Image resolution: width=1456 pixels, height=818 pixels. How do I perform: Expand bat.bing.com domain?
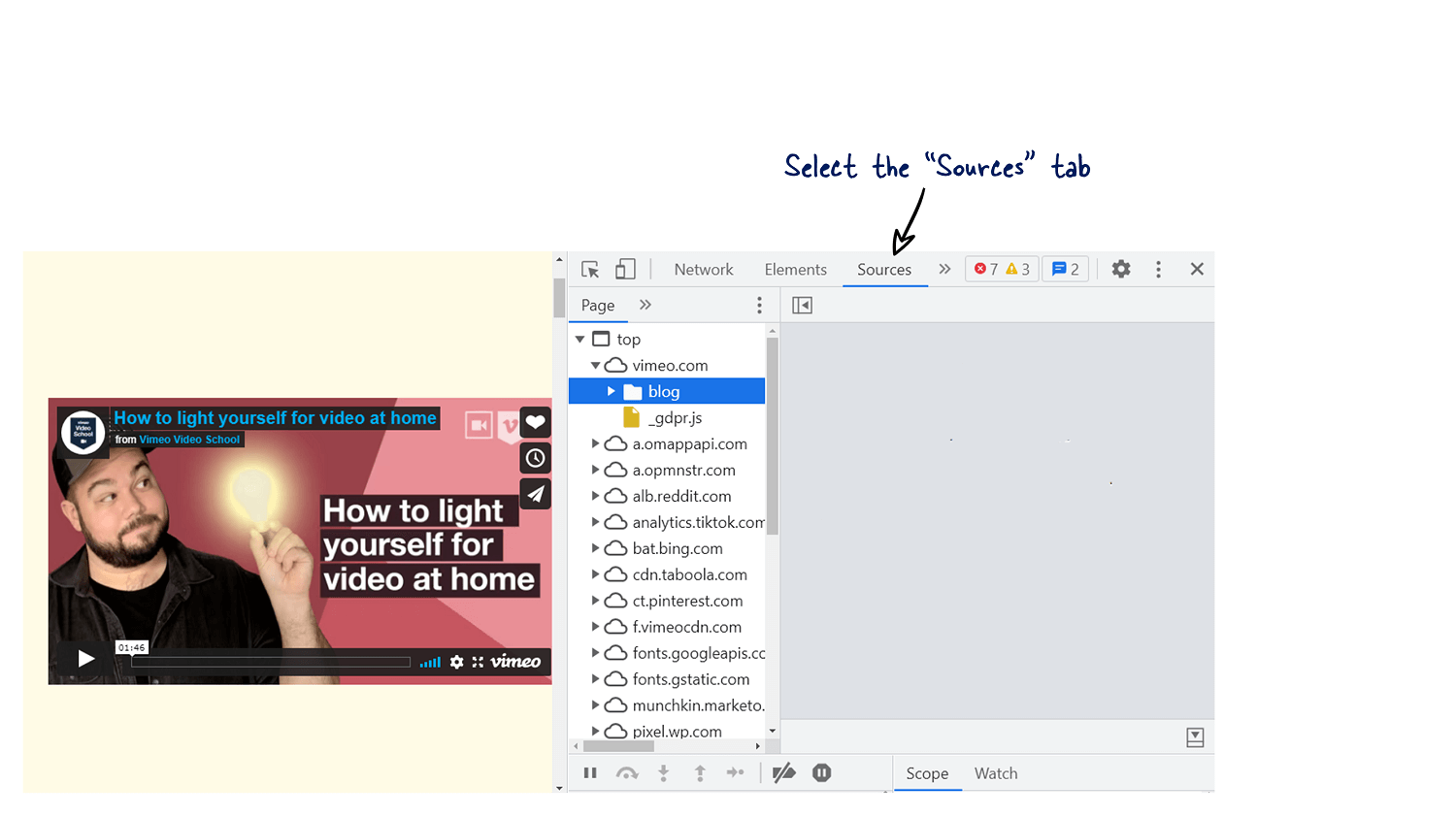click(x=596, y=548)
